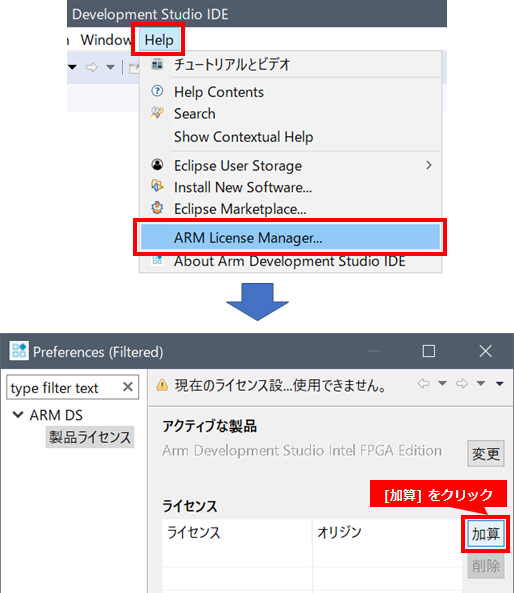Click the 現在のライセンス設 warning message
Image resolution: width=514 pixels, height=593 pixels.
pos(281,386)
